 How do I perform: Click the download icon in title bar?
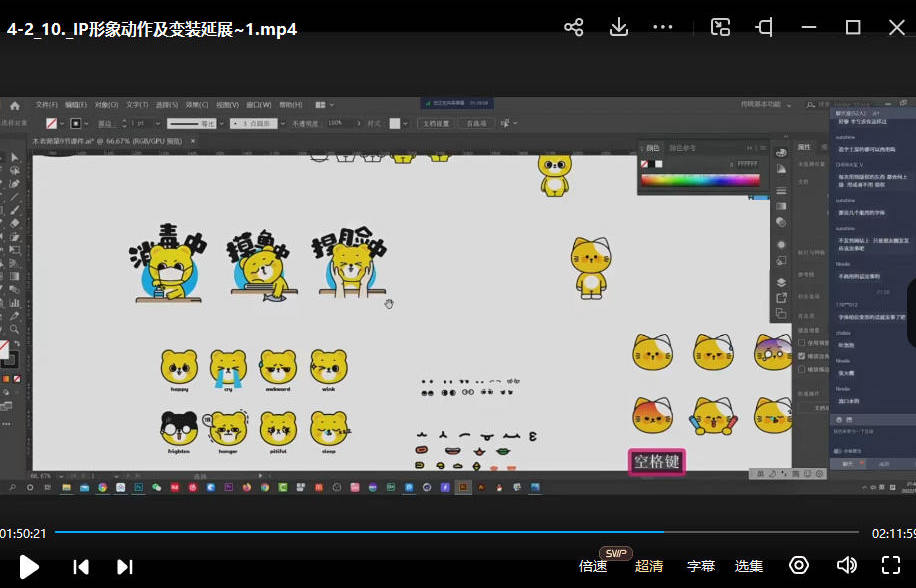(x=619, y=27)
